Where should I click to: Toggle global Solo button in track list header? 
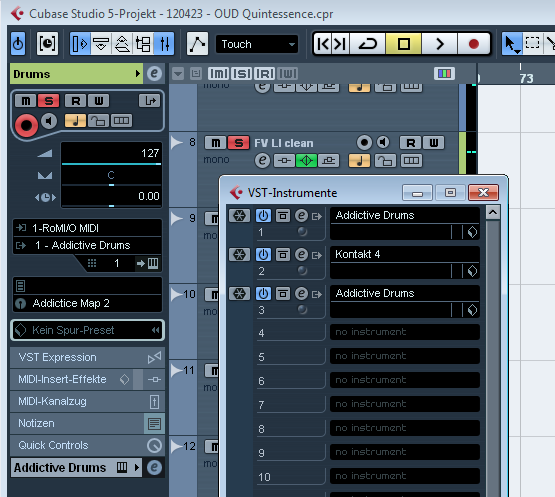coord(241,74)
